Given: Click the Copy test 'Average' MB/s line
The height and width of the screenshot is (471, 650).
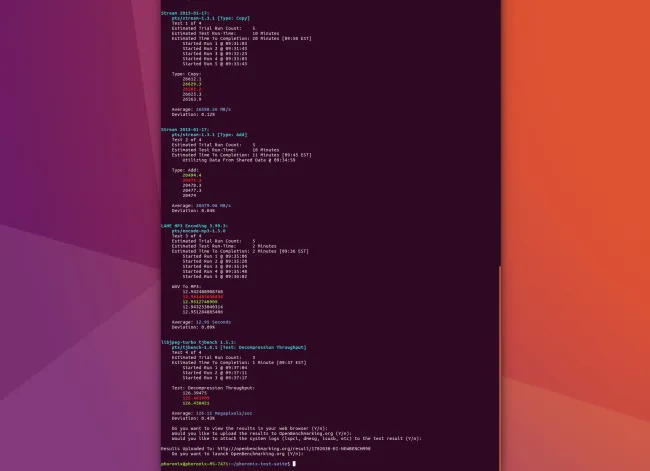Looking at the screenshot, I should click(x=201, y=109).
